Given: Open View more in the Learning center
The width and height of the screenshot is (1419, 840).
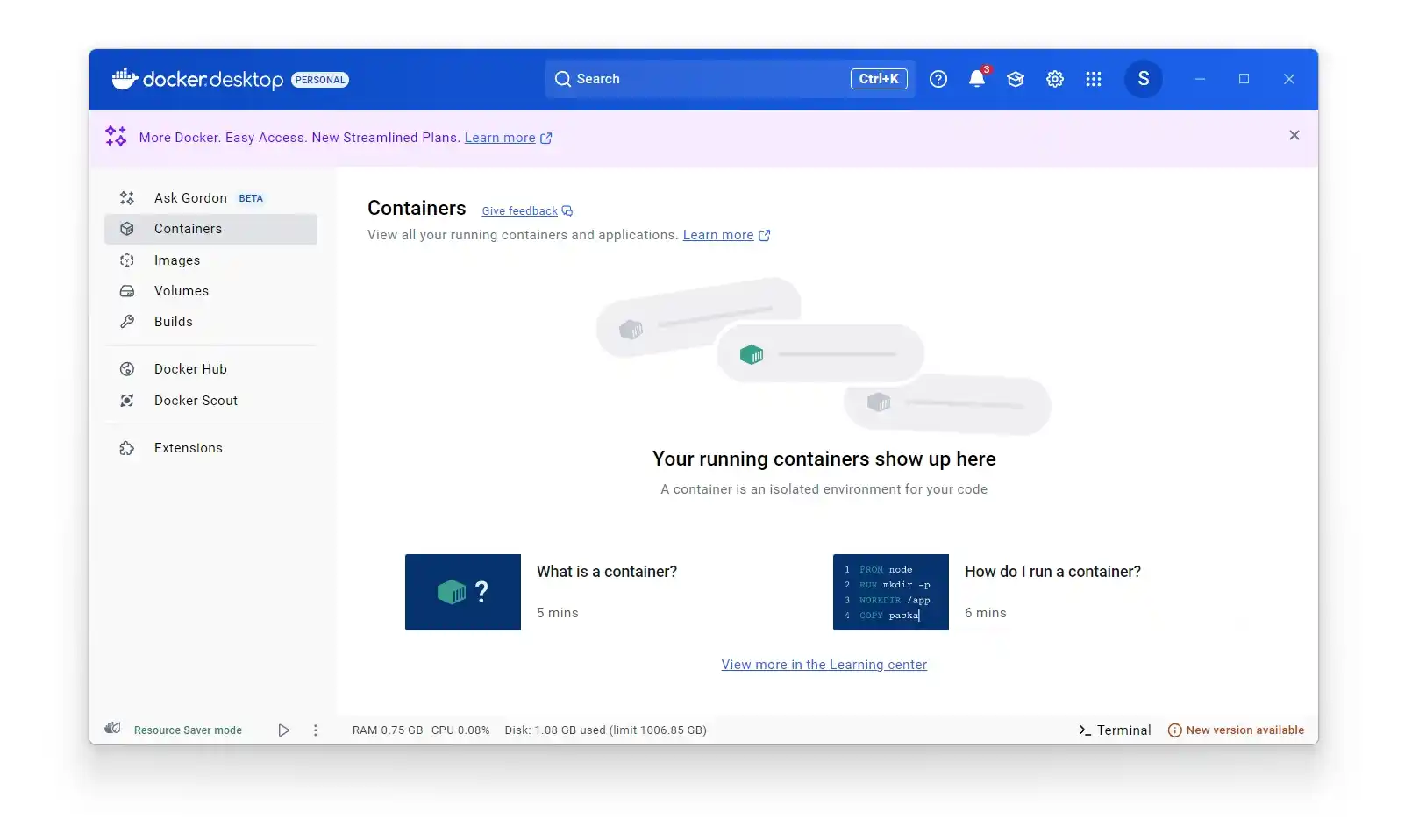Looking at the screenshot, I should [x=824, y=665].
